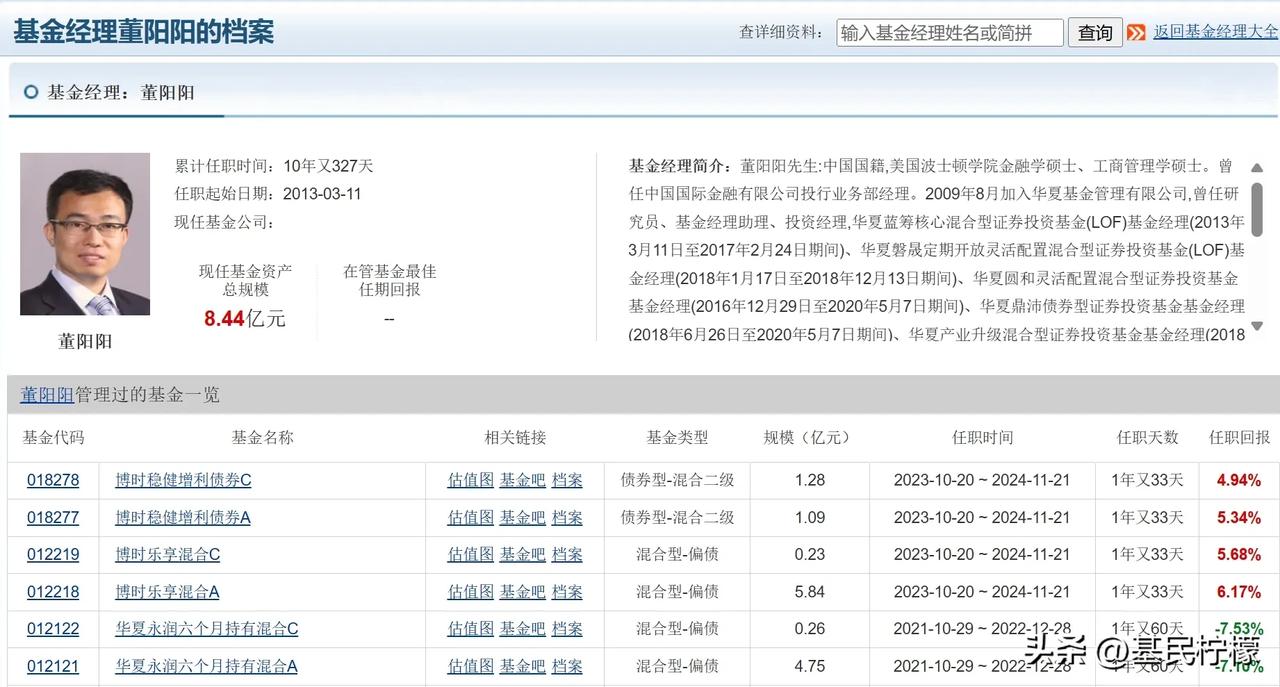This screenshot has width=1280, height=687.
Task: Open 基金吧 for 华夏永润六个月持有混合A
Action: point(523,666)
